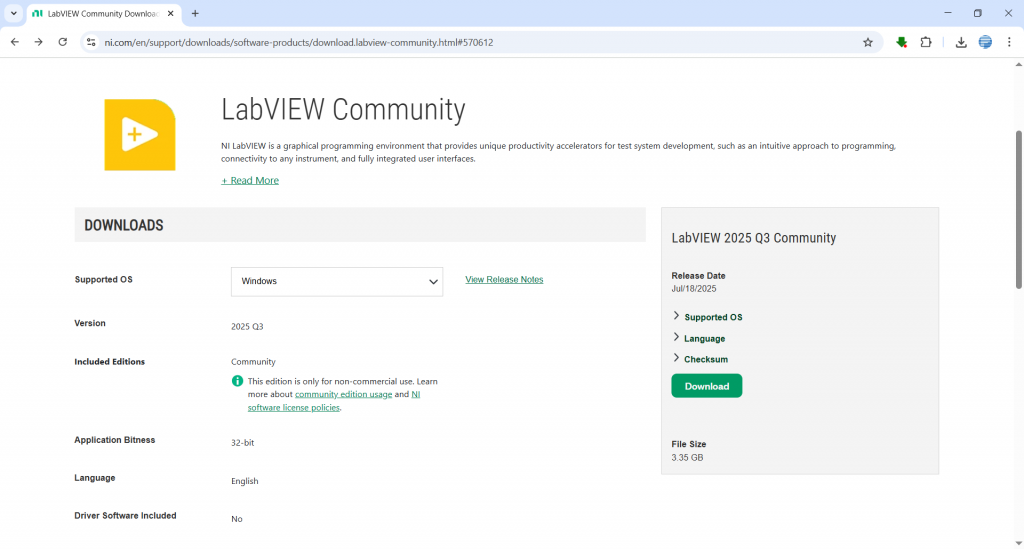Click the LabVIEW Community heading
This screenshot has height=549, width=1024.
pos(343,109)
